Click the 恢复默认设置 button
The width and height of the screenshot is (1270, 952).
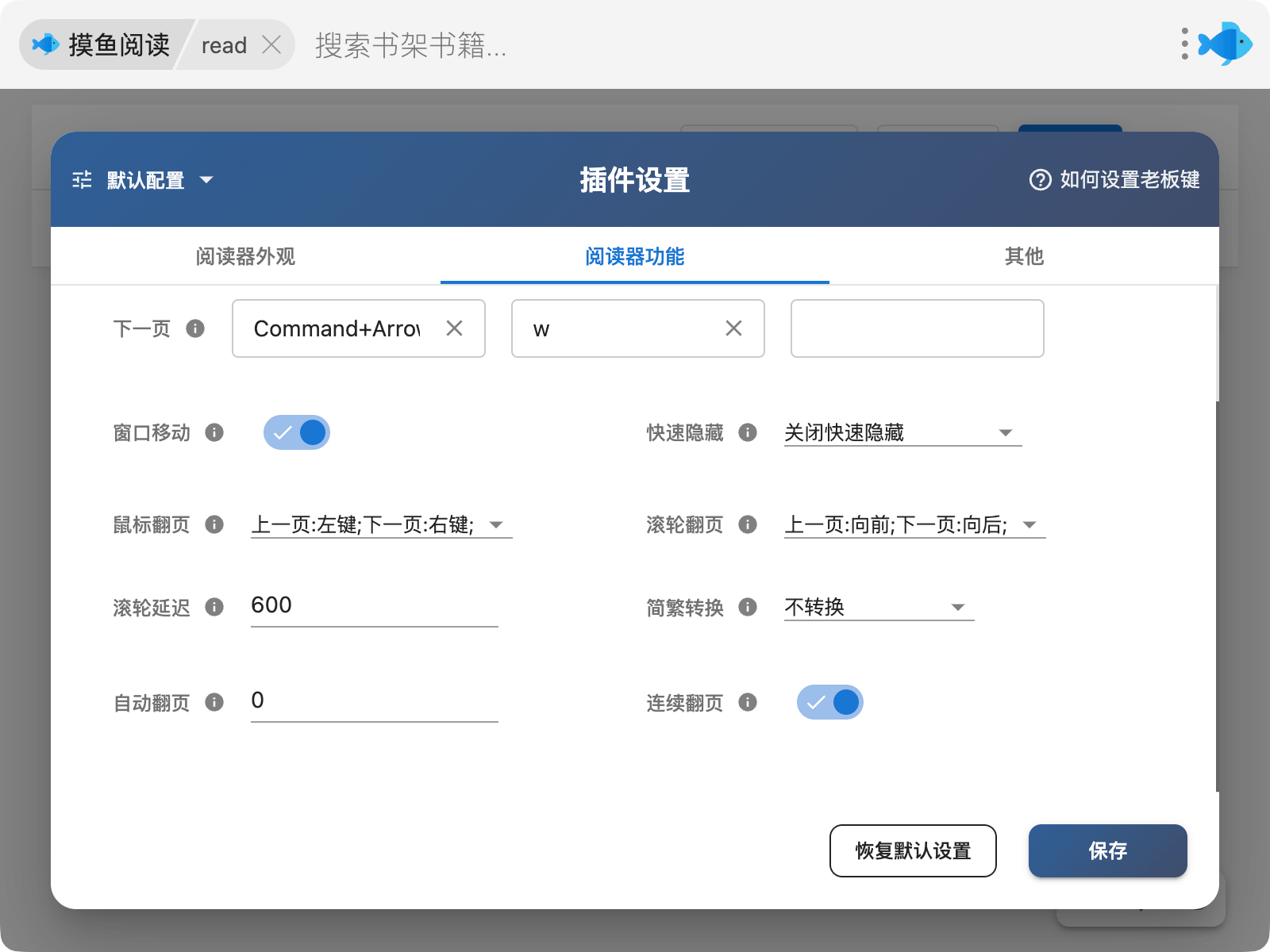(913, 850)
